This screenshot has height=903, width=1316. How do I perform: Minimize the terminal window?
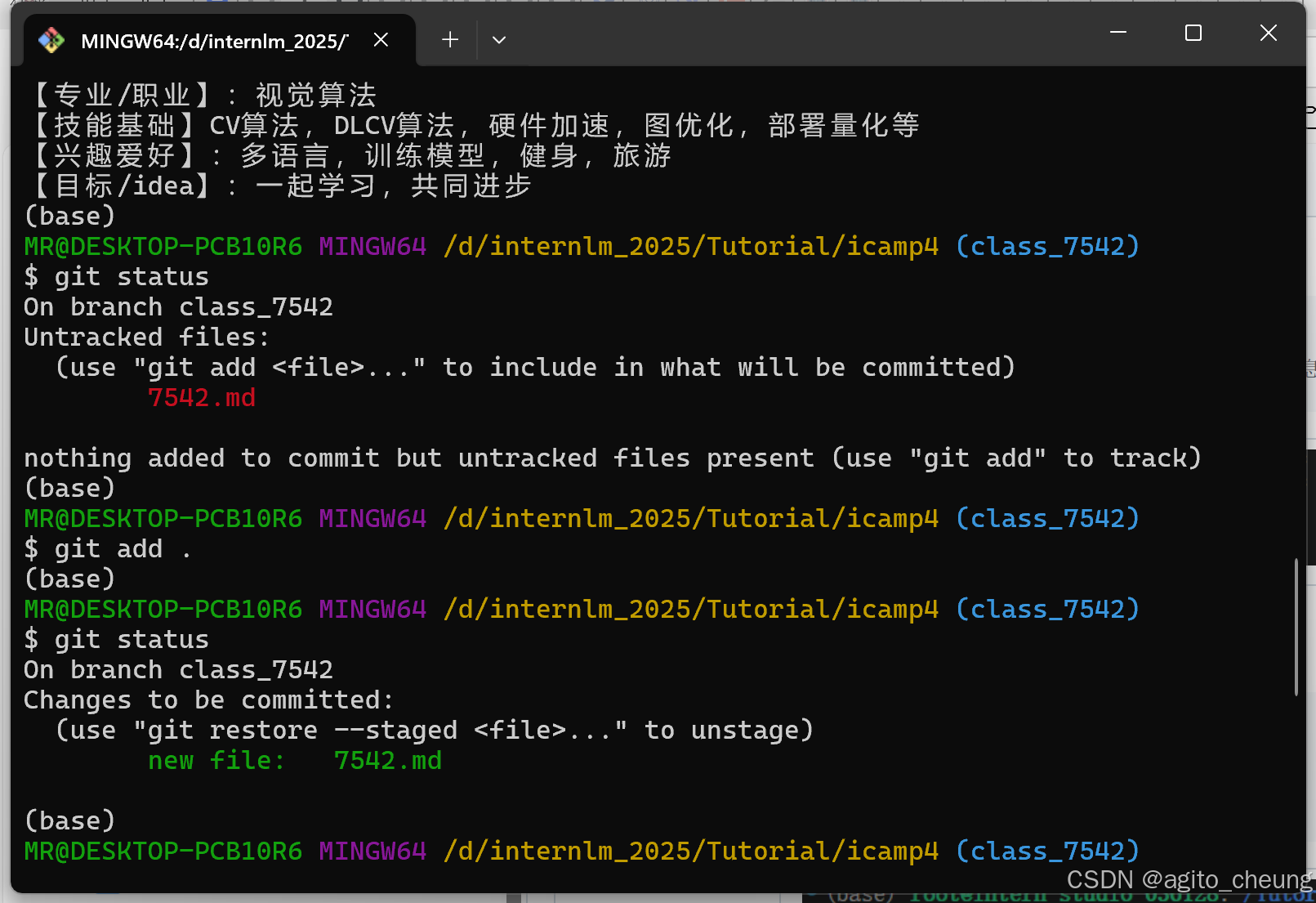pyautogui.click(x=1117, y=33)
